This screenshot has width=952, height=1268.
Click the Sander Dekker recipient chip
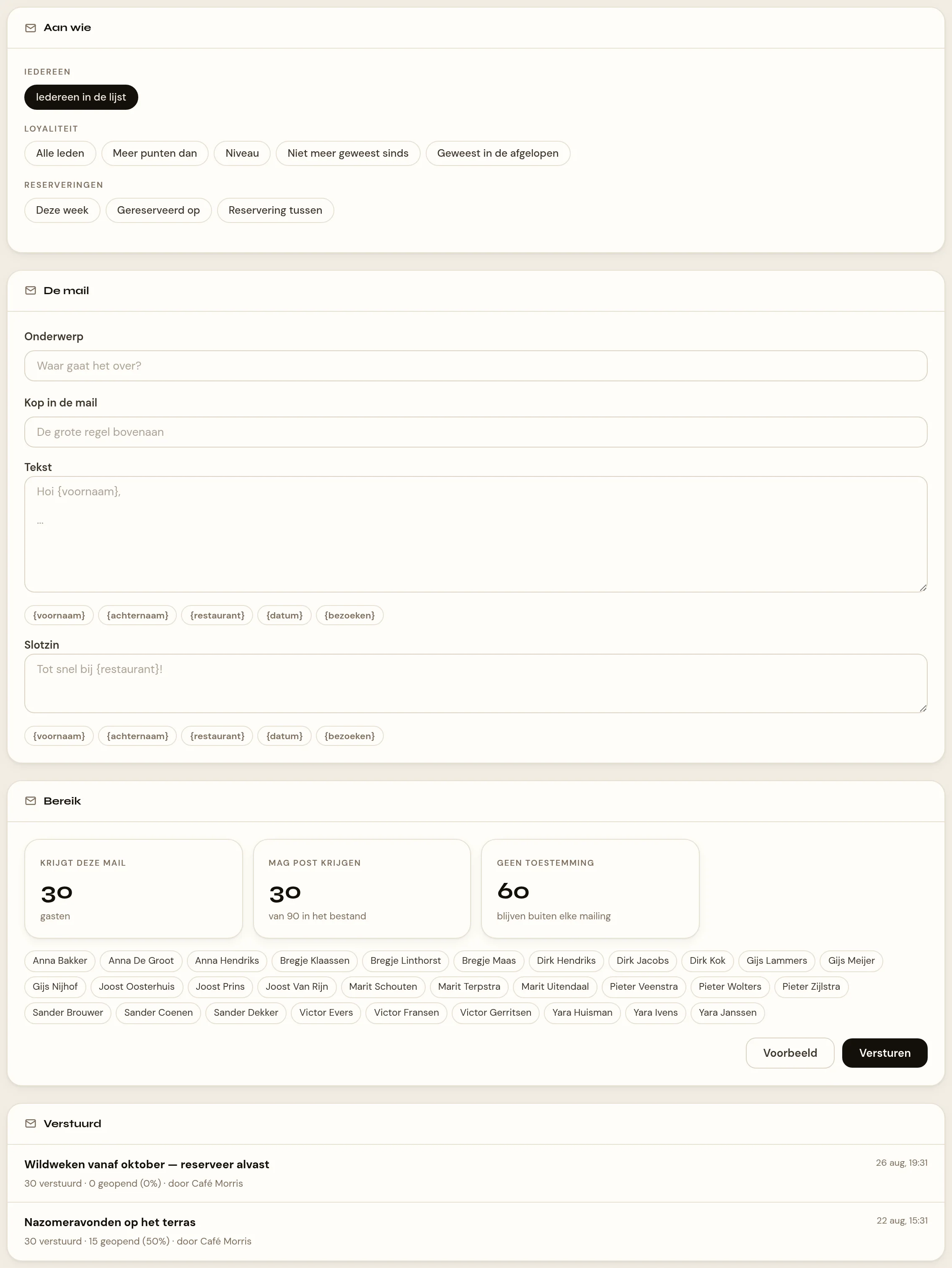[x=246, y=1012]
